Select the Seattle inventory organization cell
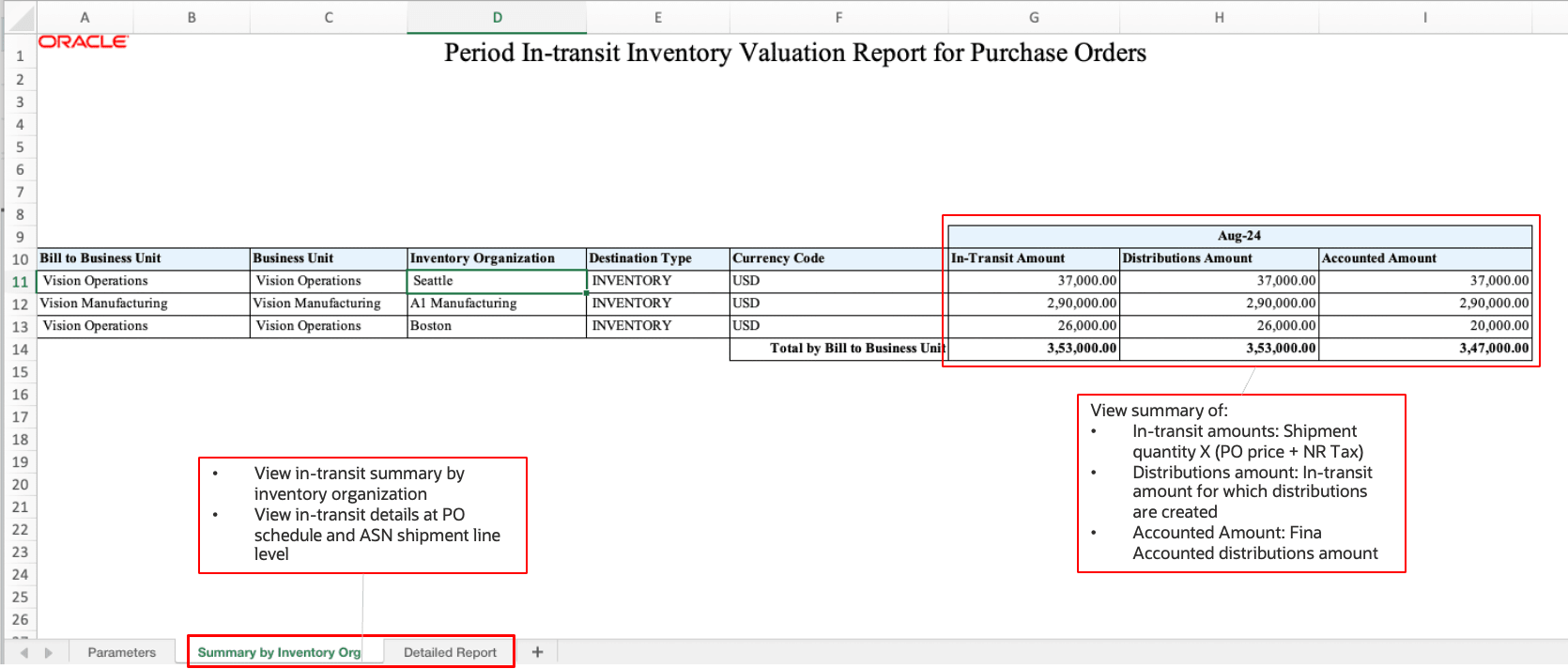The height and width of the screenshot is (669, 1568). tap(497, 281)
